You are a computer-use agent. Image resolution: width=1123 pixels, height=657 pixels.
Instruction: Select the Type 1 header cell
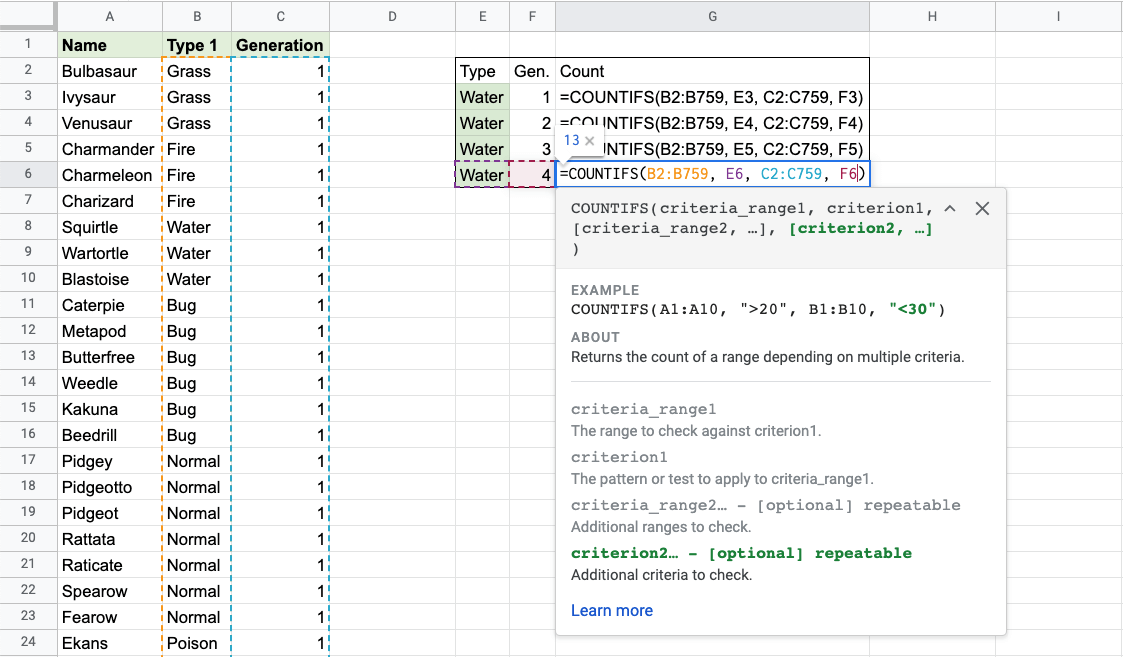click(x=195, y=45)
